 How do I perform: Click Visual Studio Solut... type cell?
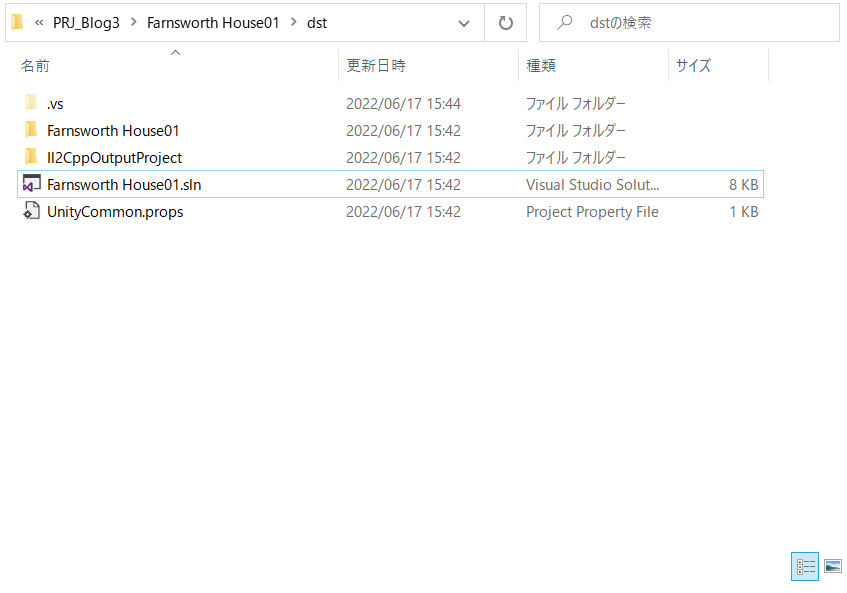(593, 185)
